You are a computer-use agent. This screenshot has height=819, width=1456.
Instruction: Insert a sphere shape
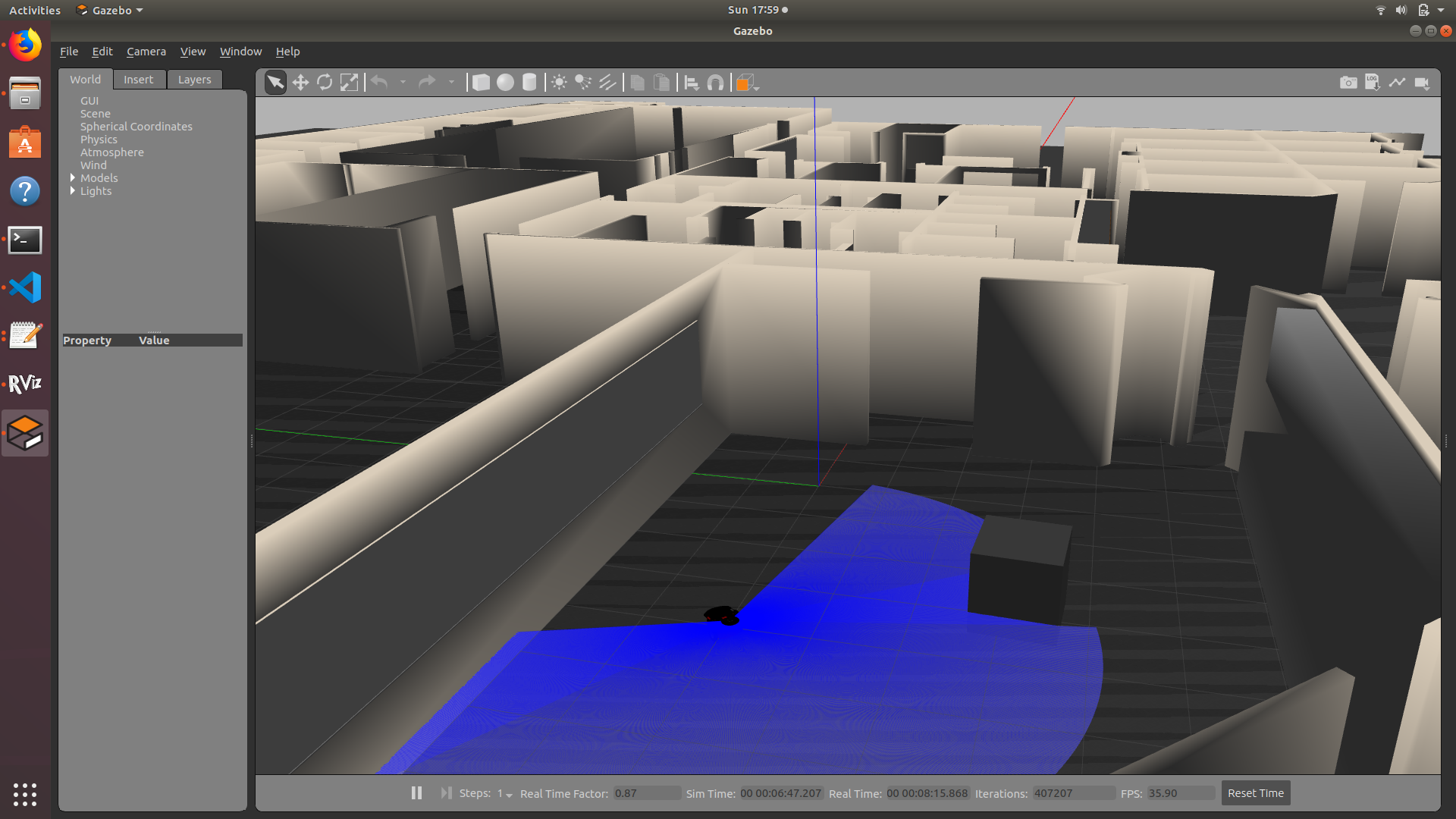(505, 83)
